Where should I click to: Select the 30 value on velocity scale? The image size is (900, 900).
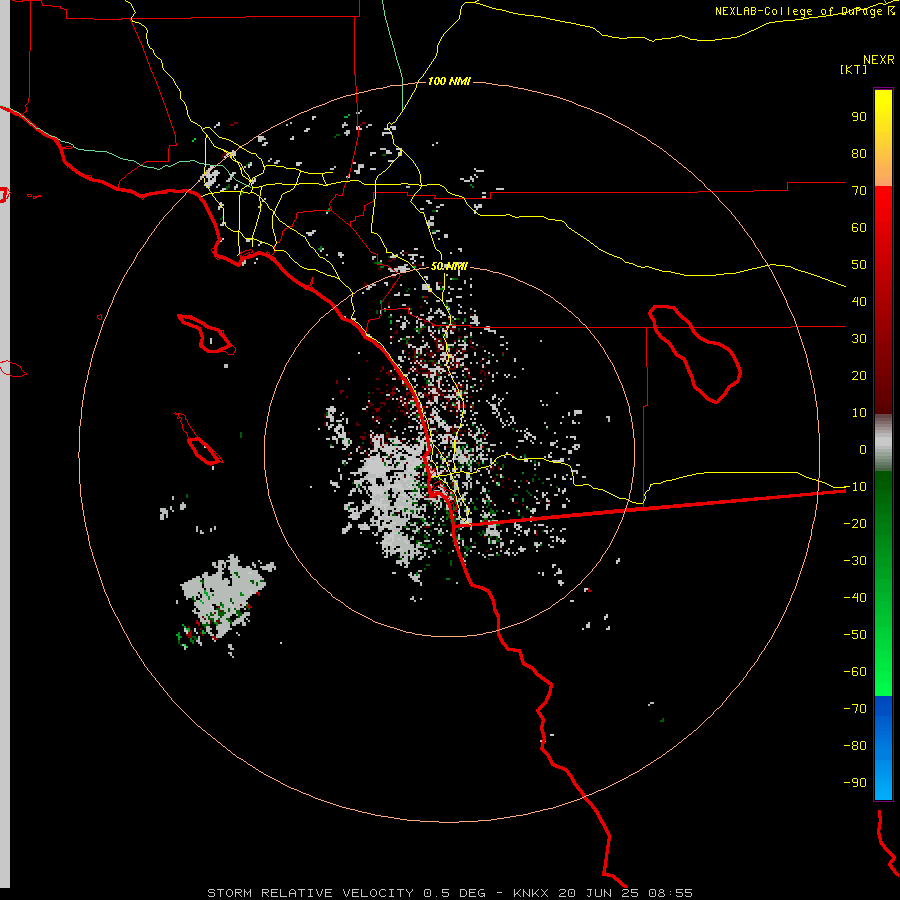coord(859,339)
